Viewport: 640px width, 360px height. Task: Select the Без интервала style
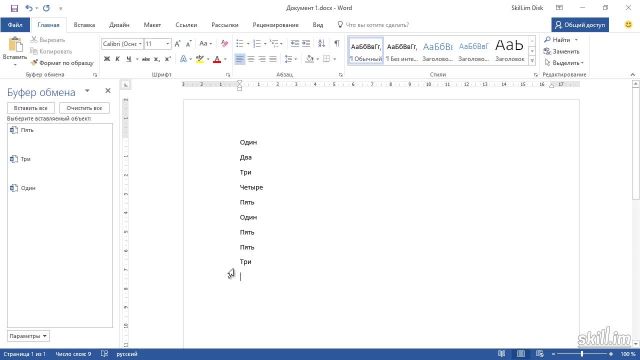[402, 51]
